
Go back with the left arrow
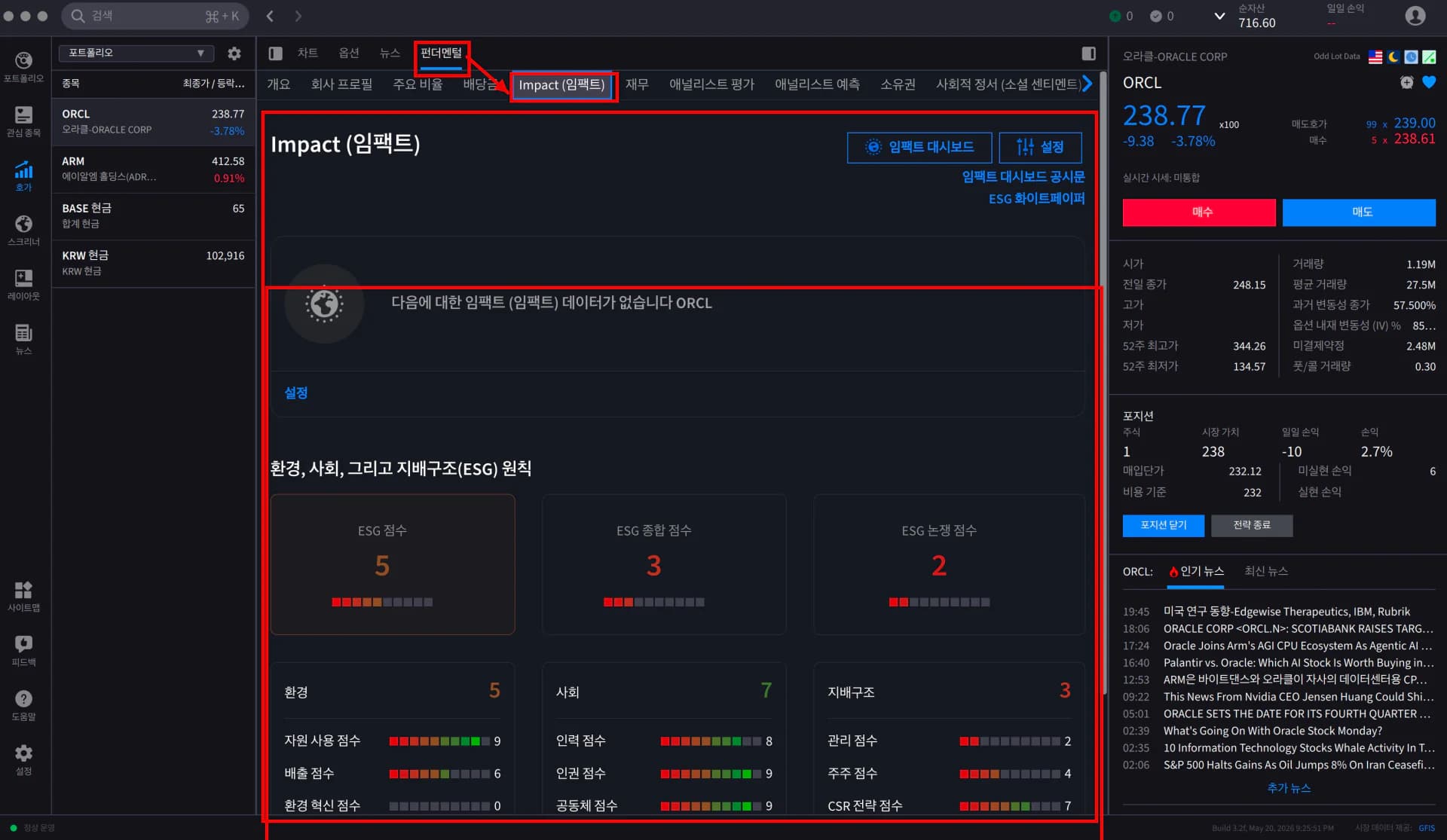click(x=270, y=16)
